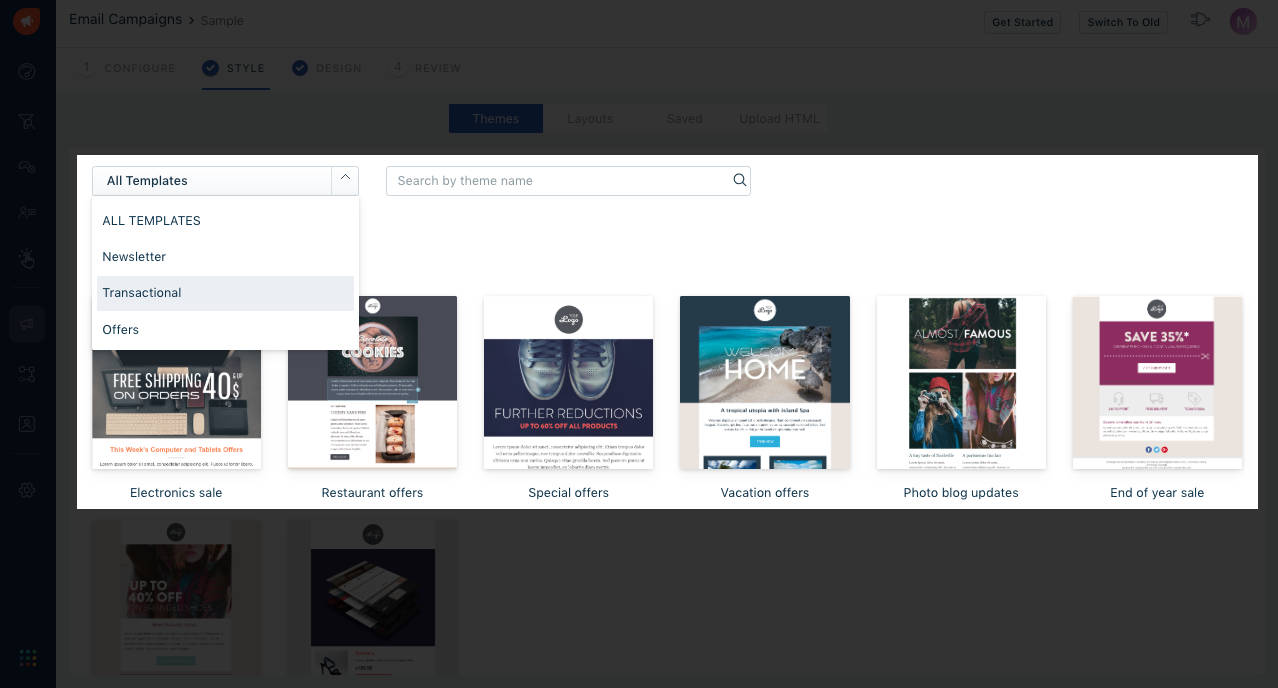Open the purple M user avatar

(1243, 21)
